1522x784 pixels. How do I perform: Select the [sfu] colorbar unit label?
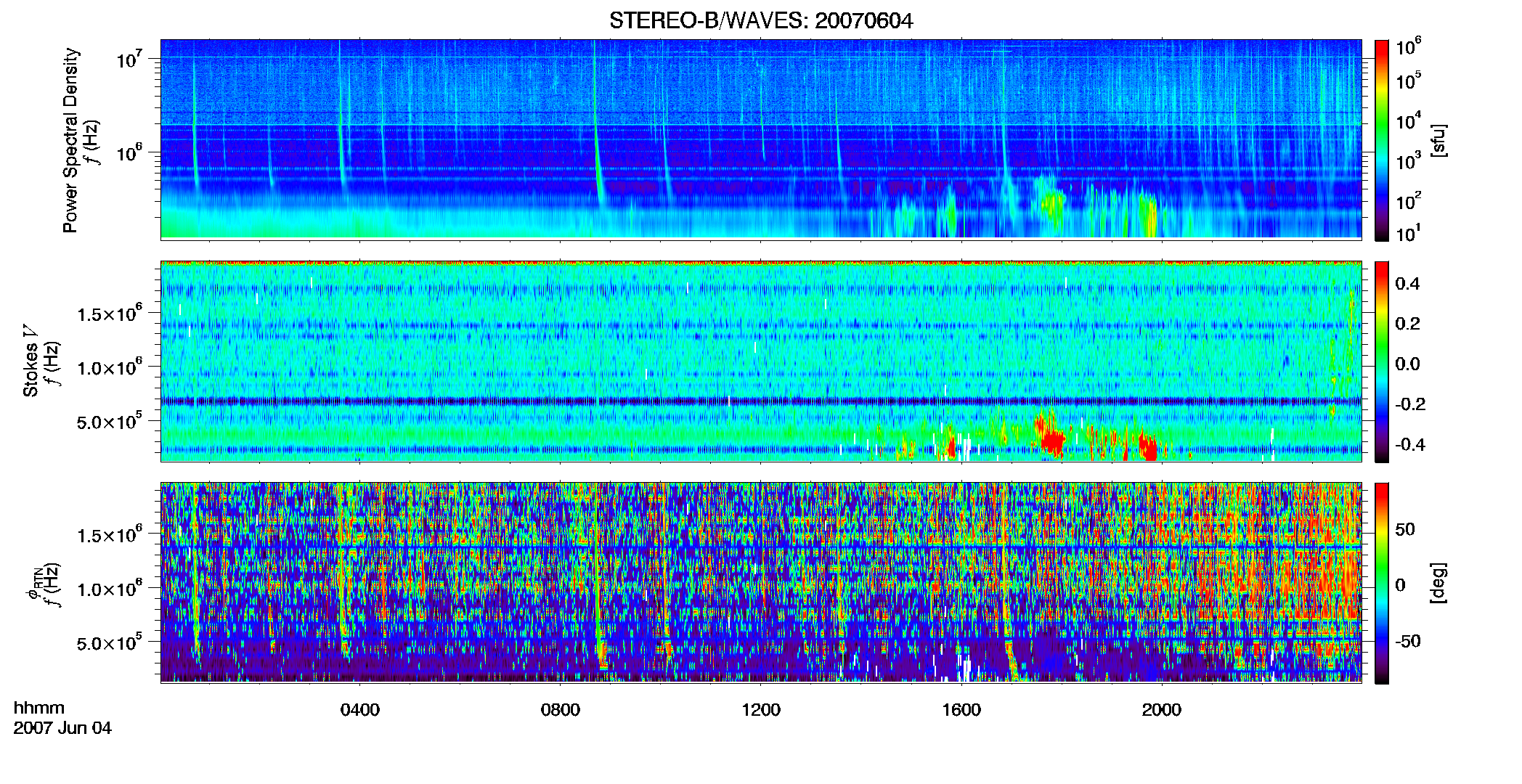pyautogui.click(x=1438, y=140)
